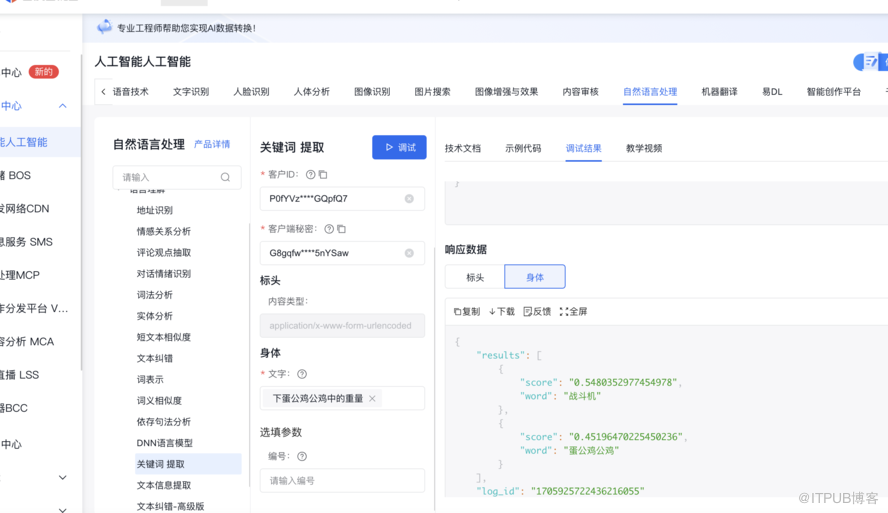The width and height of the screenshot is (888, 513).
Task: Click help icon beside 编号 label
Action: 302,457
